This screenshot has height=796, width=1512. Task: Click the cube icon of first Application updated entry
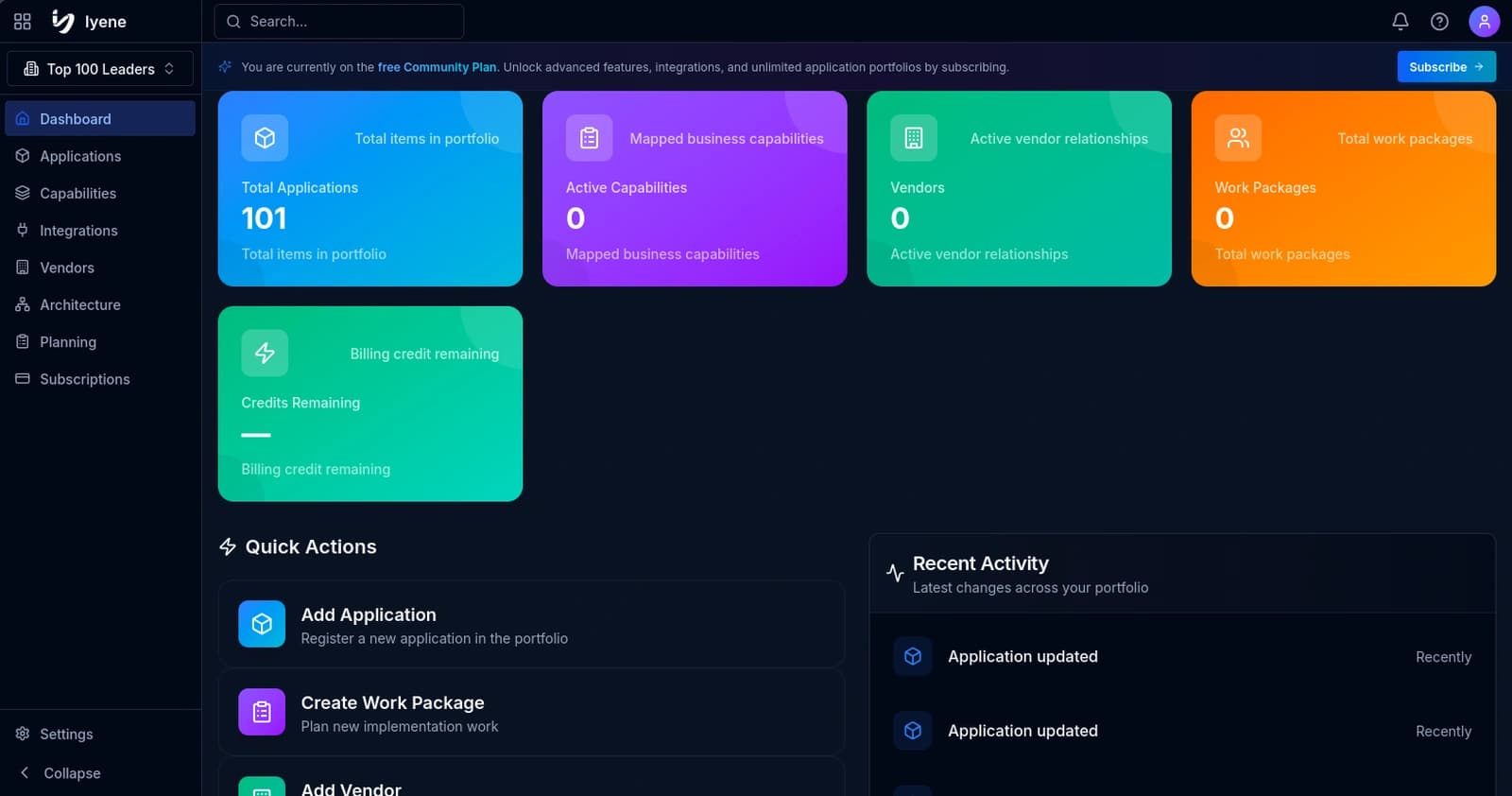pos(913,656)
